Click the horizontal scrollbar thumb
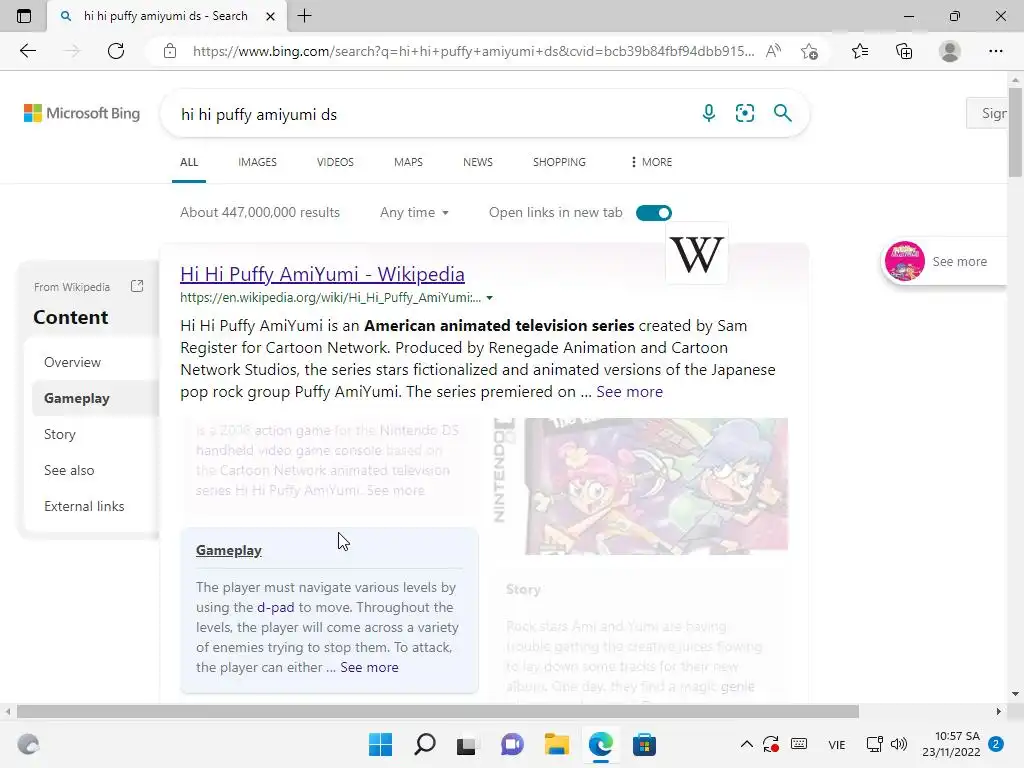The width and height of the screenshot is (1024, 768). pyautogui.click(x=438, y=711)
